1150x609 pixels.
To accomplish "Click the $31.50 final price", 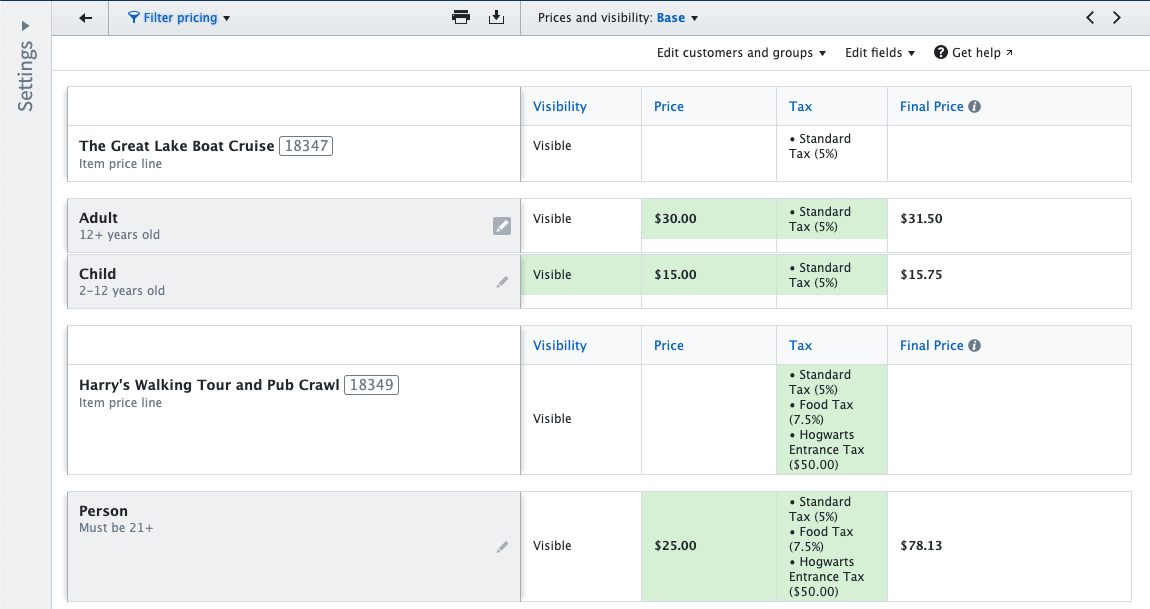I will [x=921, y=219].
